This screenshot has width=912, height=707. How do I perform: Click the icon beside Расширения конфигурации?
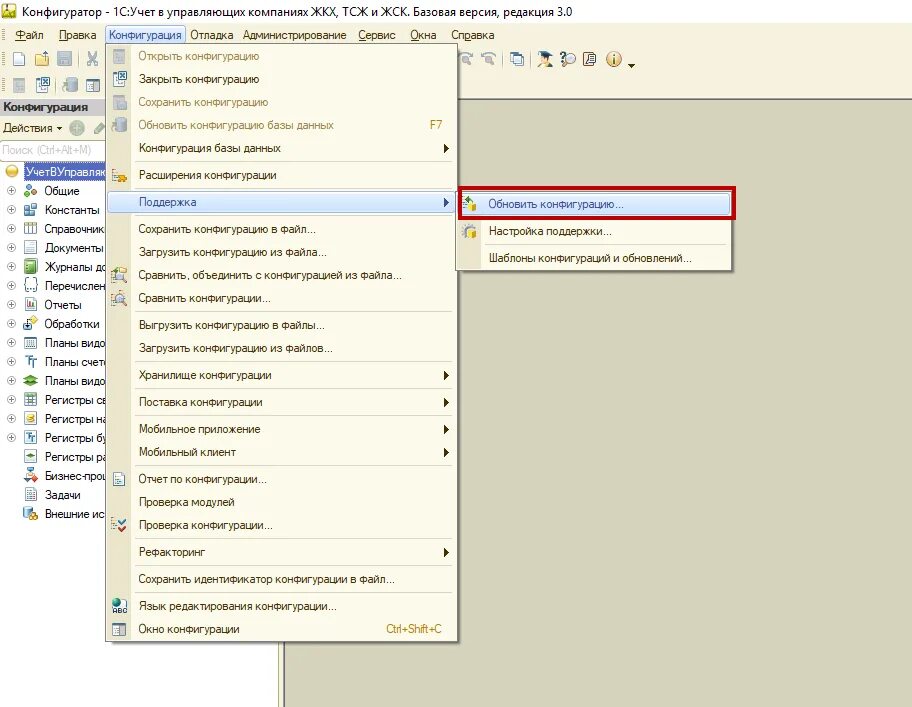(119, 175)
